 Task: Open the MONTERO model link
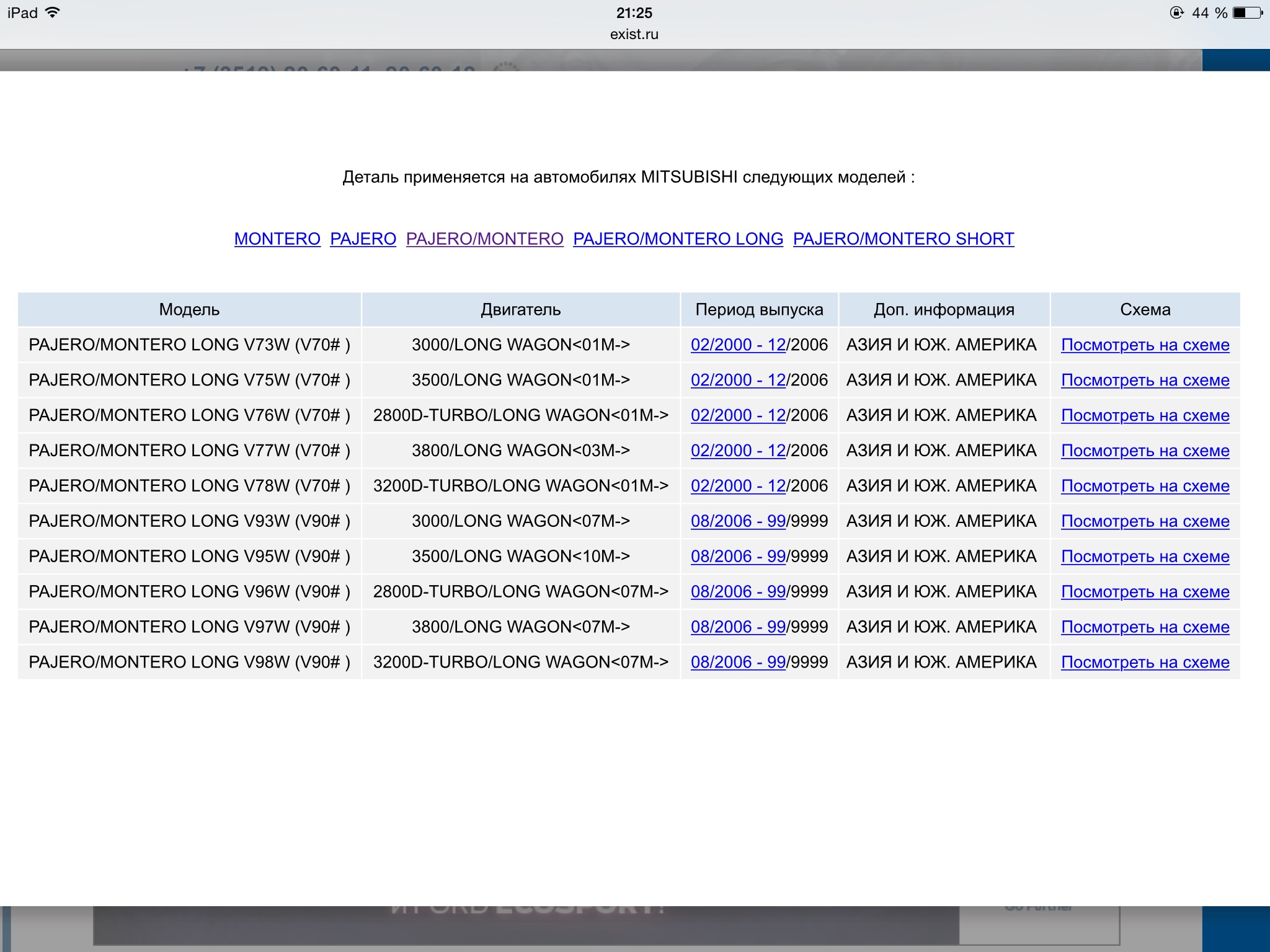pyautogui.click(x=277, y=239)
